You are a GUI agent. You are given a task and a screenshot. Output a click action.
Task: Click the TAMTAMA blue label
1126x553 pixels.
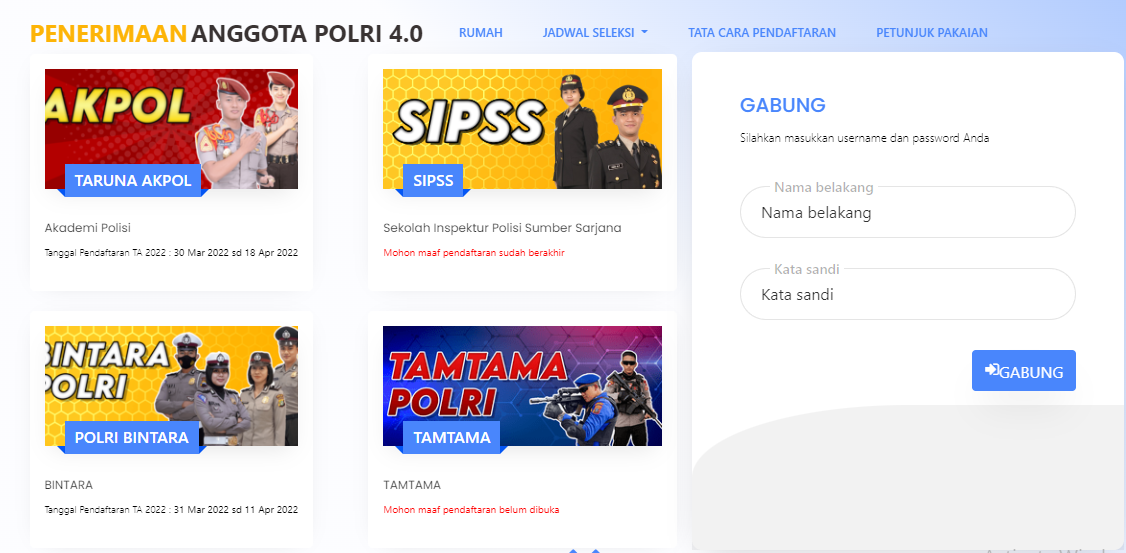[452, 437]
